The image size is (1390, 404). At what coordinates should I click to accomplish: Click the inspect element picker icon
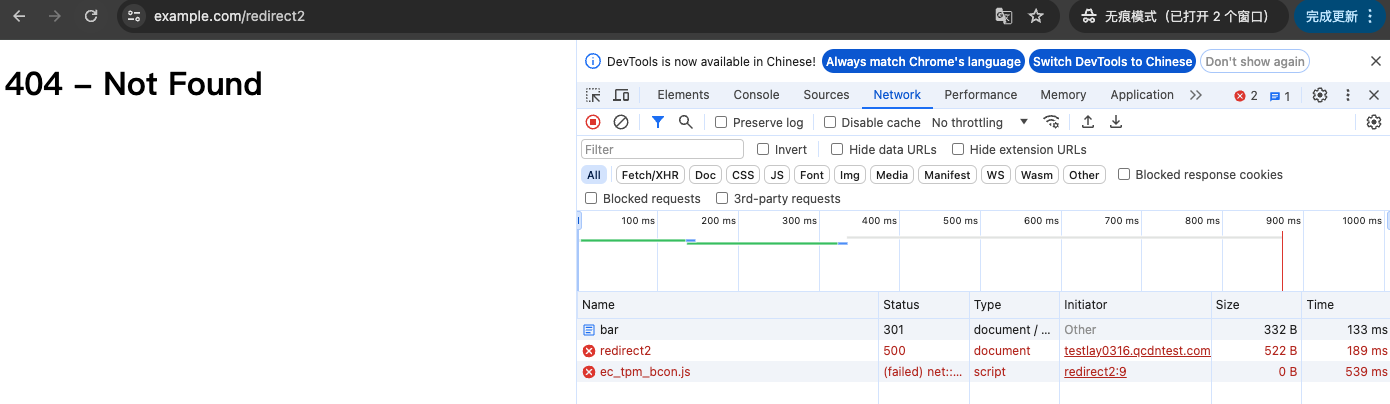pyautogui.click(x=593, y=95)
